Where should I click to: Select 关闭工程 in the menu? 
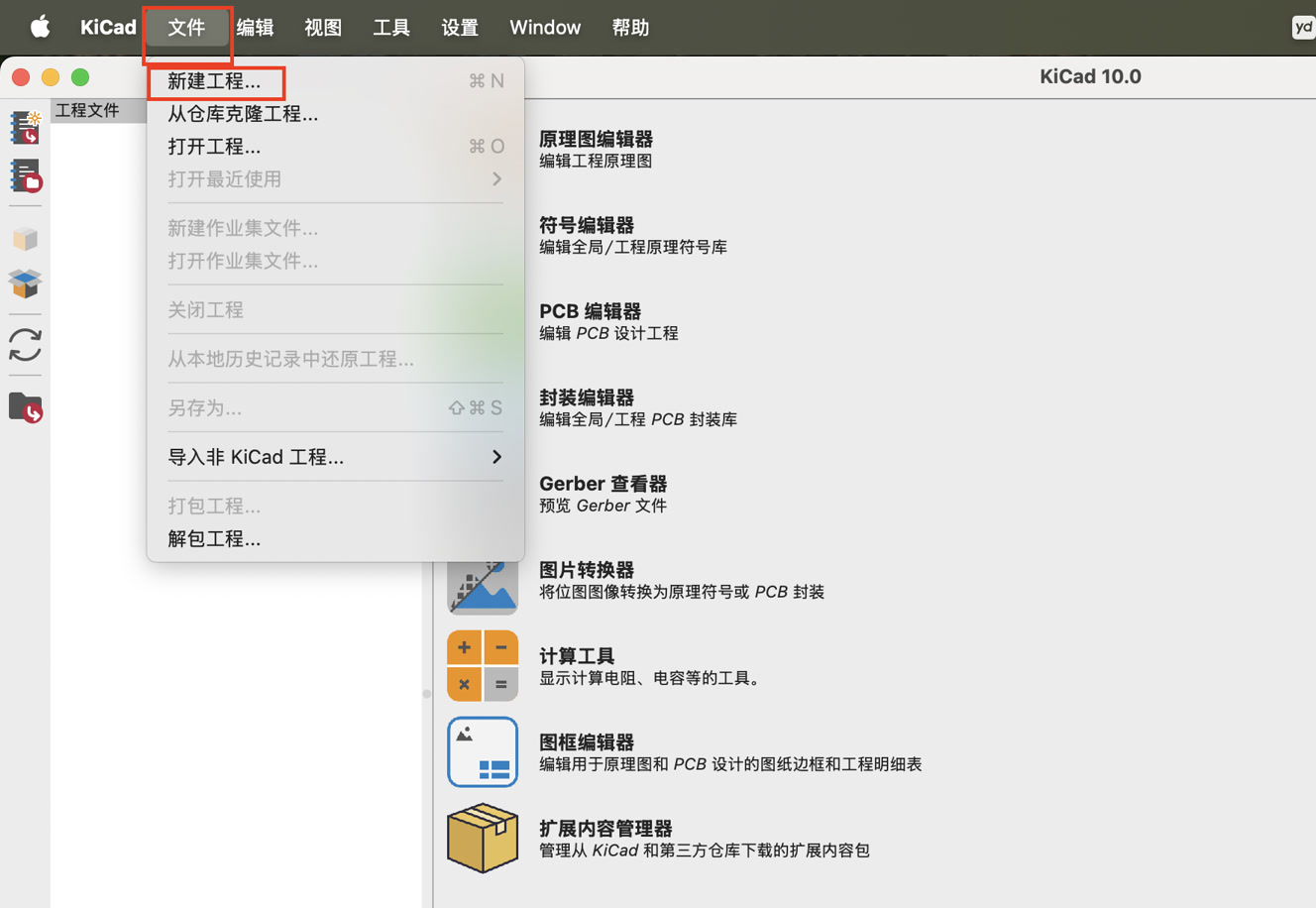(335, 309)
